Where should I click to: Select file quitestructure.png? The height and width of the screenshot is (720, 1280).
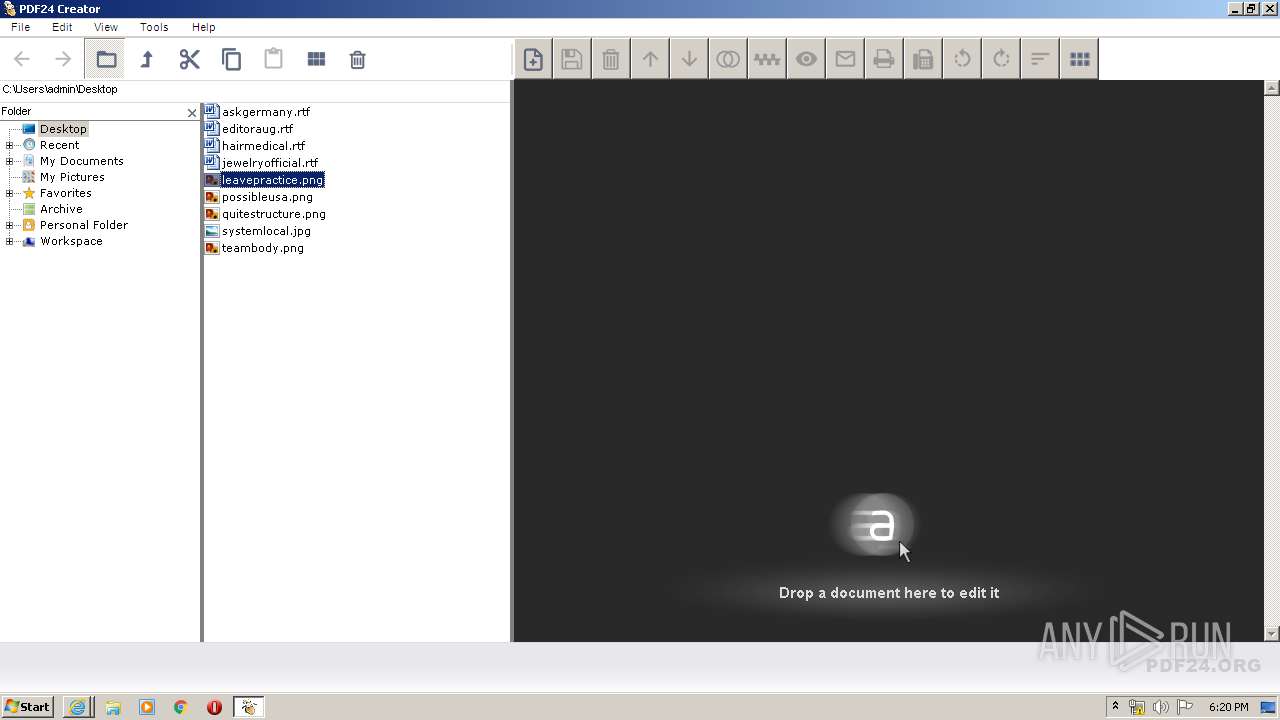[x=274, y=214]
